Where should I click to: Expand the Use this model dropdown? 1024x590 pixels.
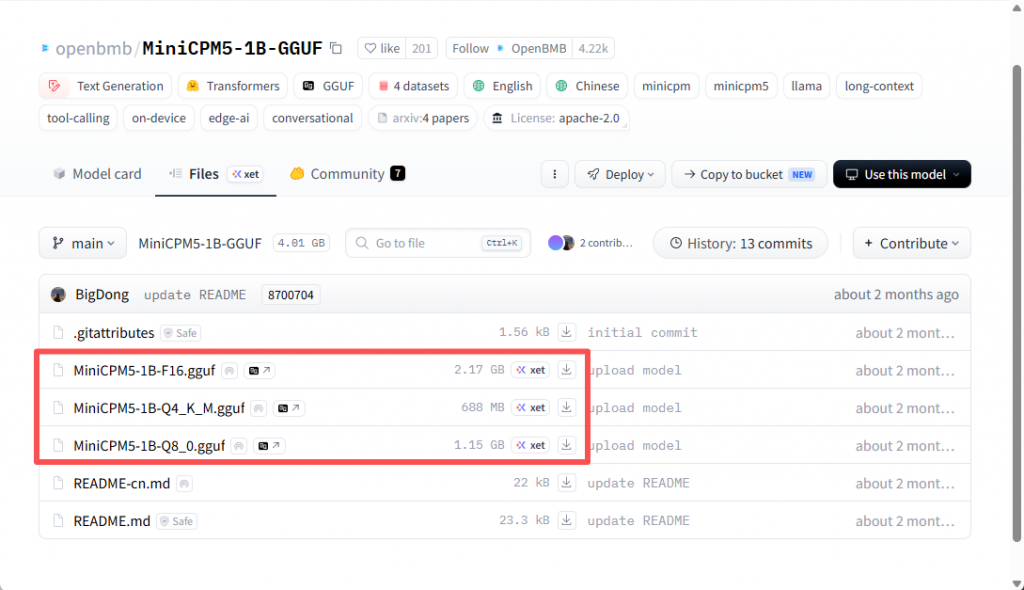click(901, 174)
